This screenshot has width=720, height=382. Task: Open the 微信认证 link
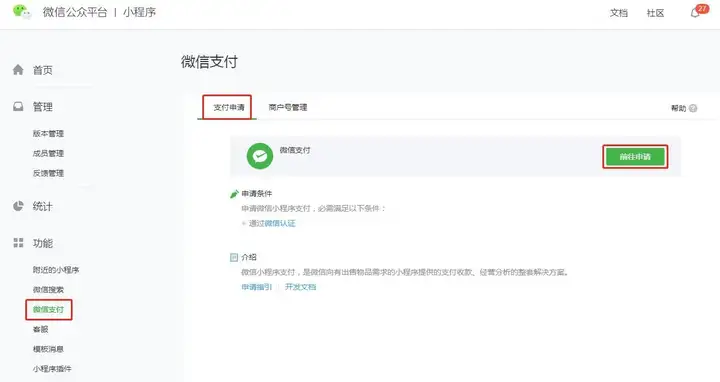(280, 223)
